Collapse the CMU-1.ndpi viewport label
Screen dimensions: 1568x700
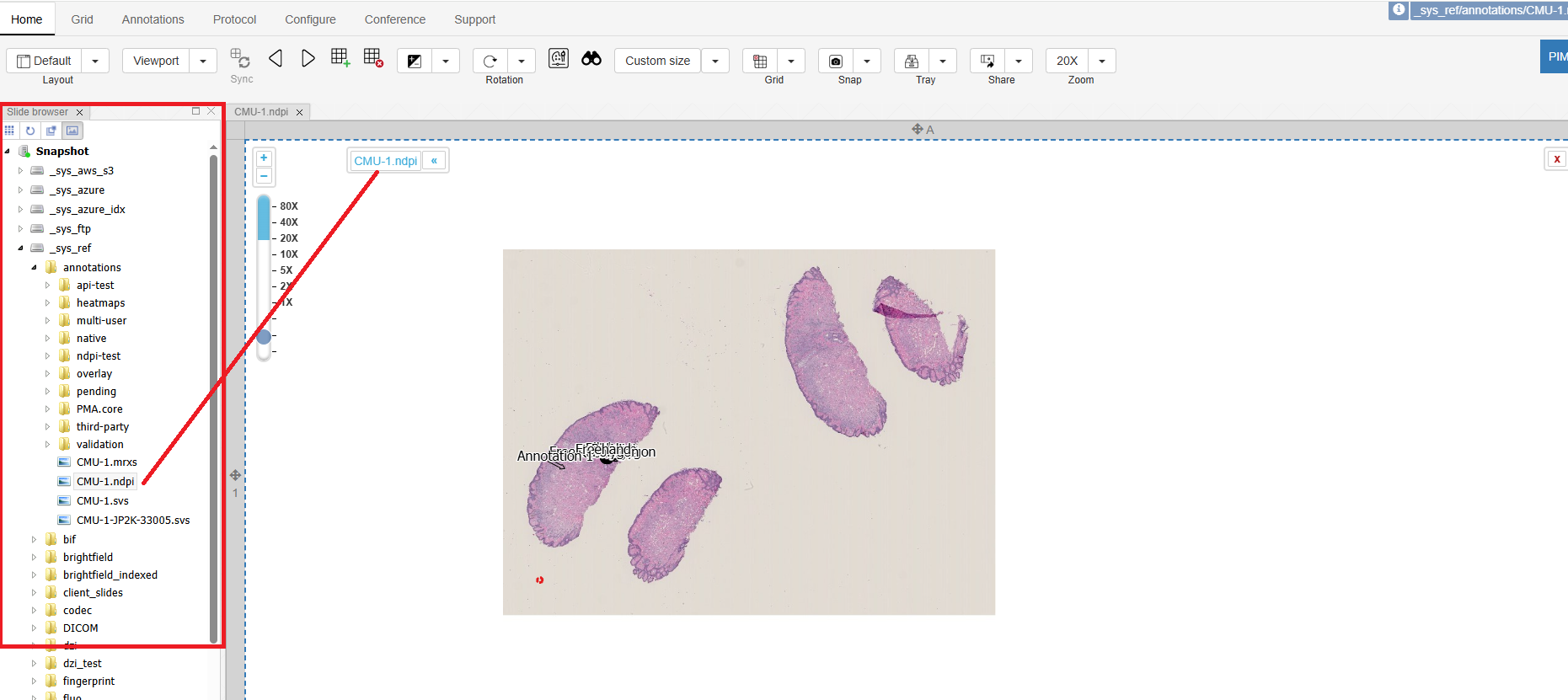point(434,161)
